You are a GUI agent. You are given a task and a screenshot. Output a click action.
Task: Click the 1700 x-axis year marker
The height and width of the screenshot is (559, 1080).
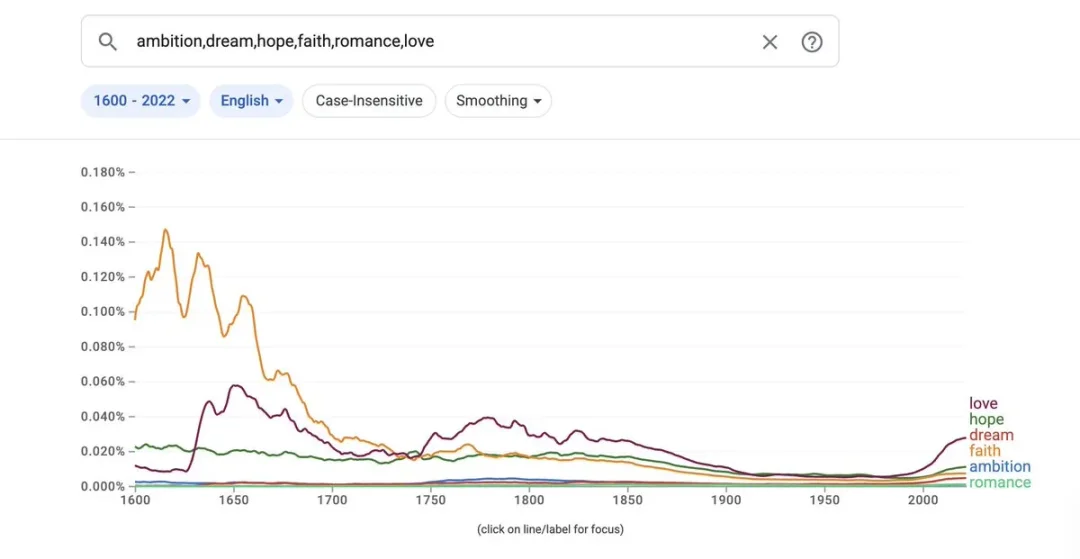(331, 500)
